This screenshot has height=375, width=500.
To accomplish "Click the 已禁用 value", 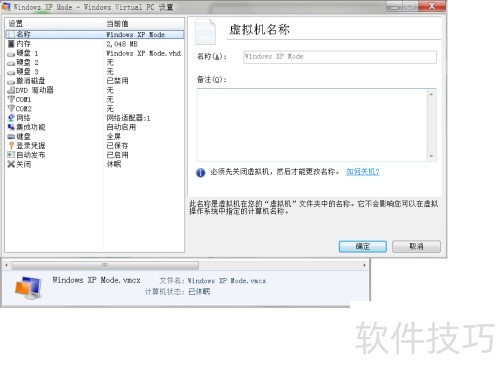I will (117, 81).
